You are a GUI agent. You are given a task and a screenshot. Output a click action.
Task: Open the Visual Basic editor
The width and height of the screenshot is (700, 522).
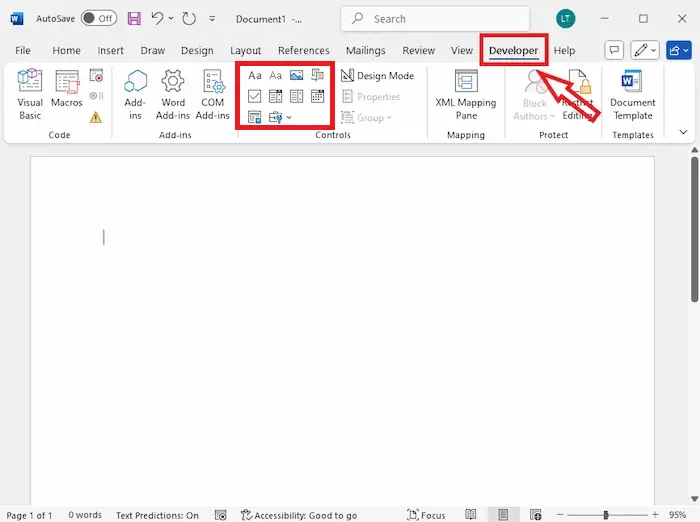pyautogui.click(x=30, y=95)
